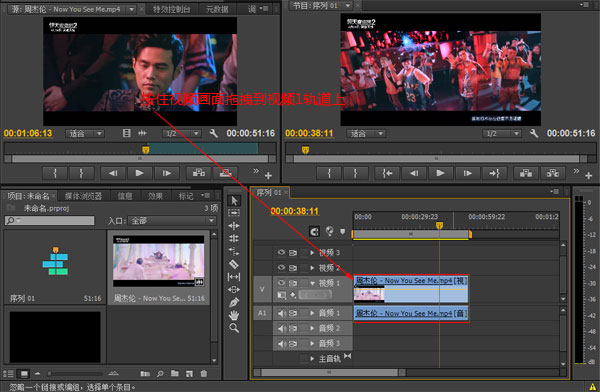600x392 pixels.
Task: Play the program monitor sequence
Action: tap(440, 173)
